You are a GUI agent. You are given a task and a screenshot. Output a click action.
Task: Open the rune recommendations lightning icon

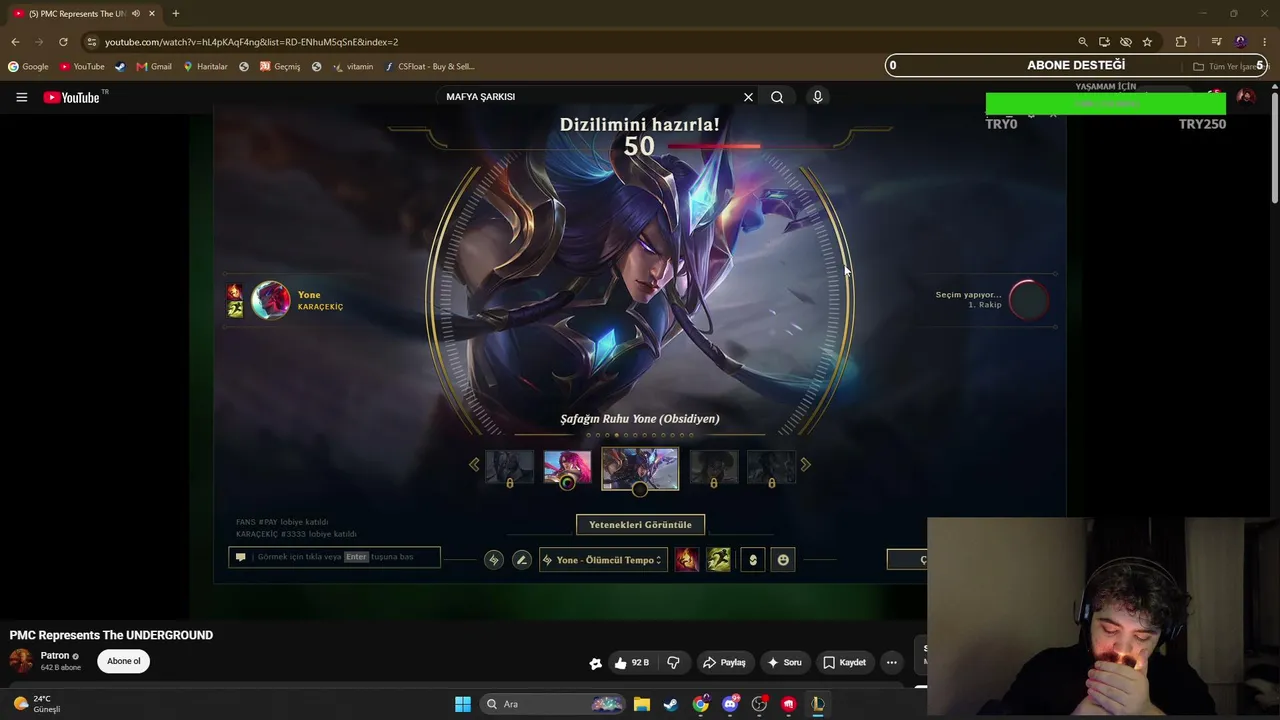point(493,560)
